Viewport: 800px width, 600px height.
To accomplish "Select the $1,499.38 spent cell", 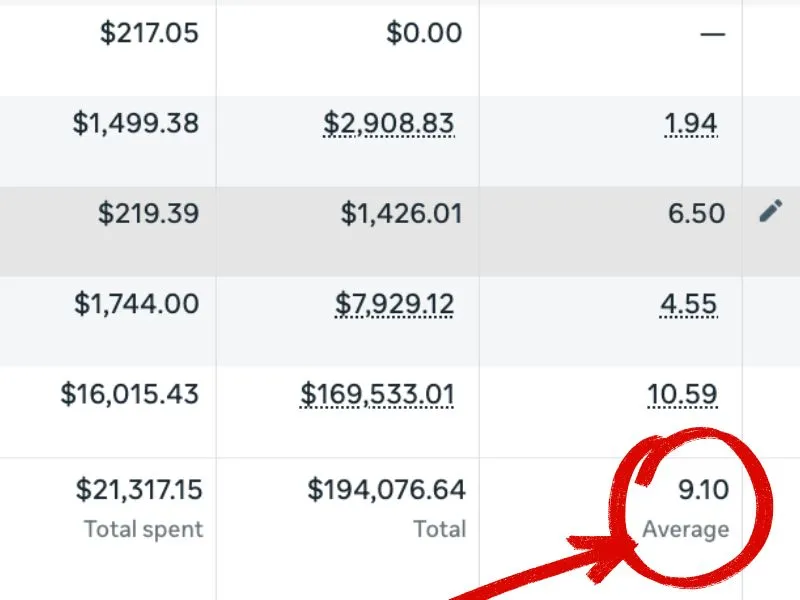I will click(x=136, y=123).
